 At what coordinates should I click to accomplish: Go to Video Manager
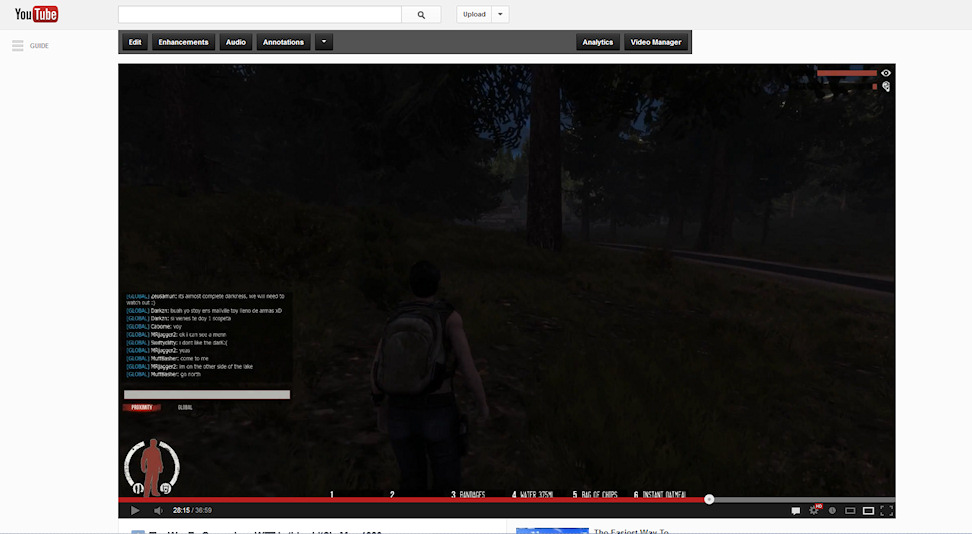click(656, 42)
